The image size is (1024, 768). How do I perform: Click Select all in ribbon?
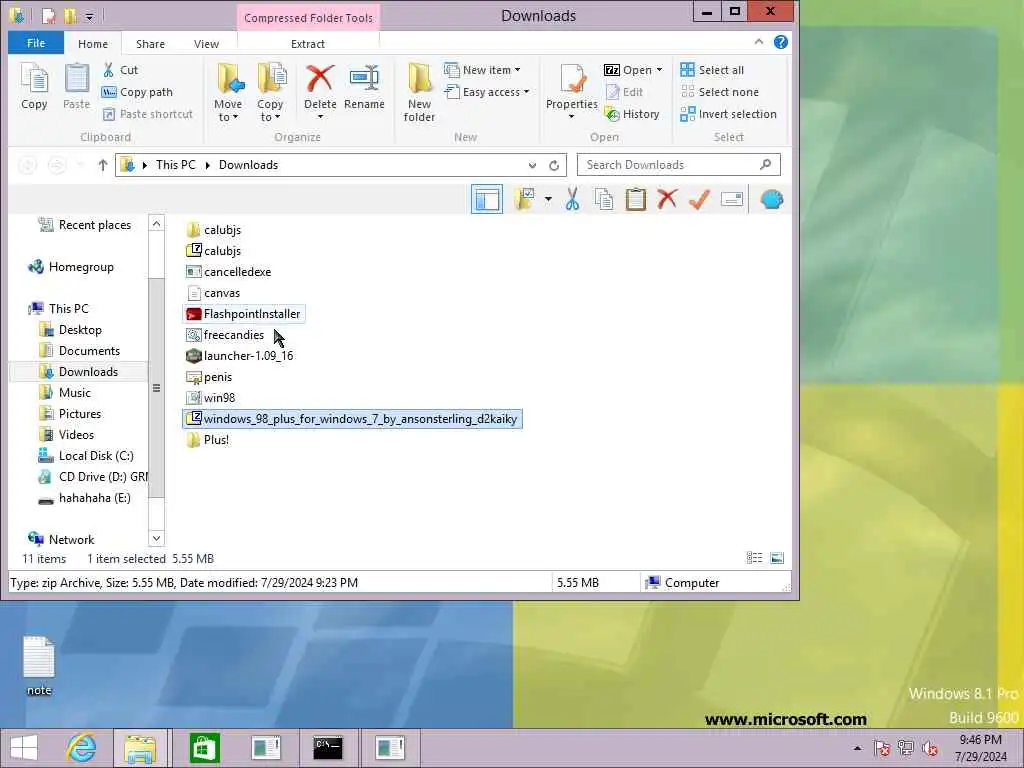click(x=712, y=70)
